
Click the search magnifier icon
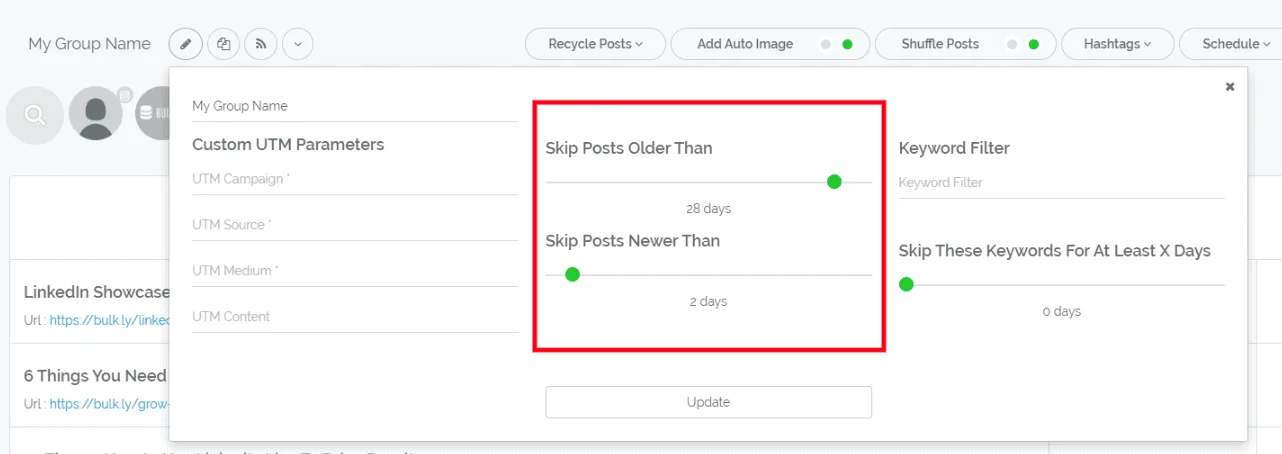point(35,115)
